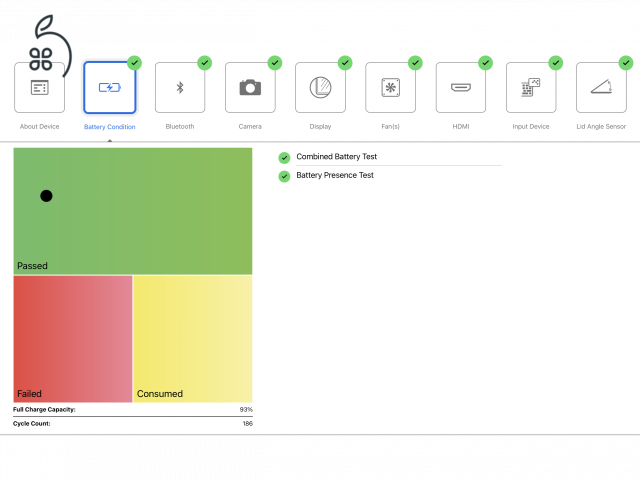This screenshot has width=640, height=480.
Task: Click the Full Charge Capacity label
Action: (x=44, y=409)
